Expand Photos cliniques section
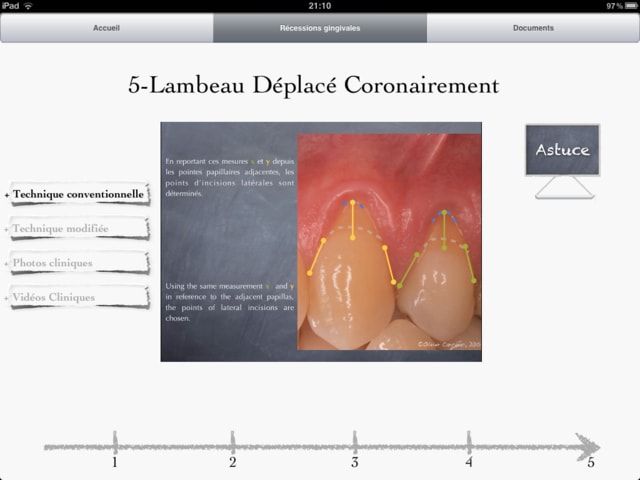The height and width of the screenshot is (480, 640). coord(53,263)
